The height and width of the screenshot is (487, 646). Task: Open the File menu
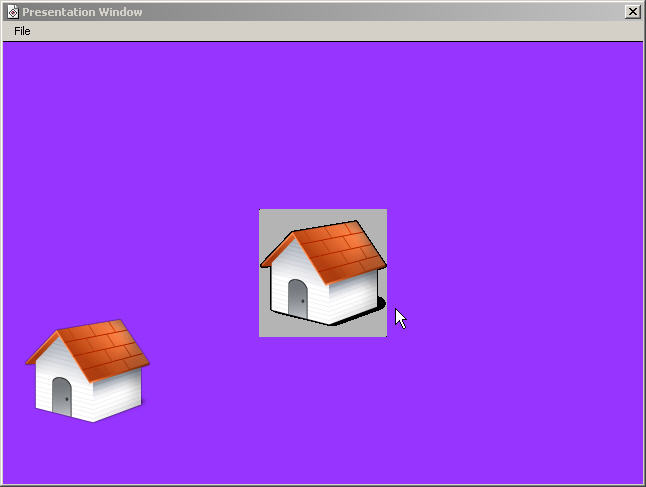[x=22, y=31]
